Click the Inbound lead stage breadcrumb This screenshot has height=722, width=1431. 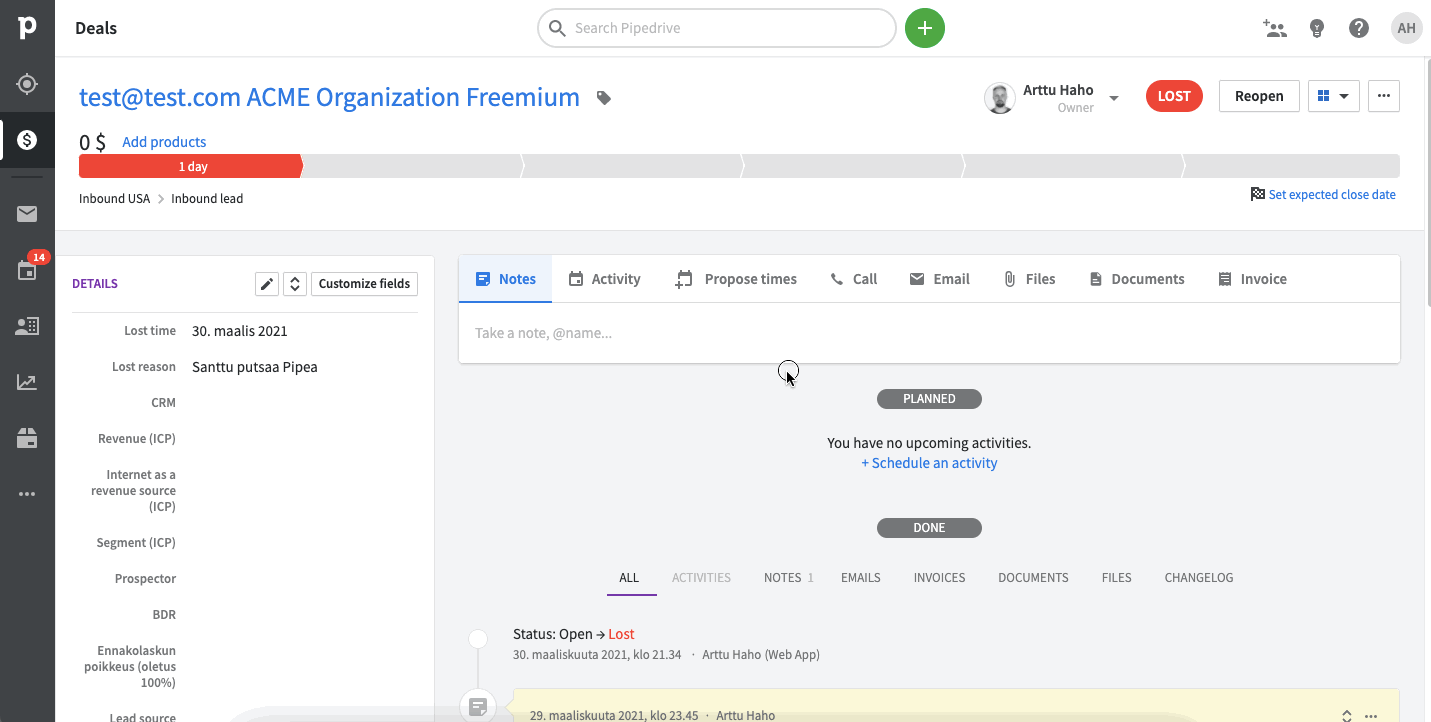(x=207, y=198)
